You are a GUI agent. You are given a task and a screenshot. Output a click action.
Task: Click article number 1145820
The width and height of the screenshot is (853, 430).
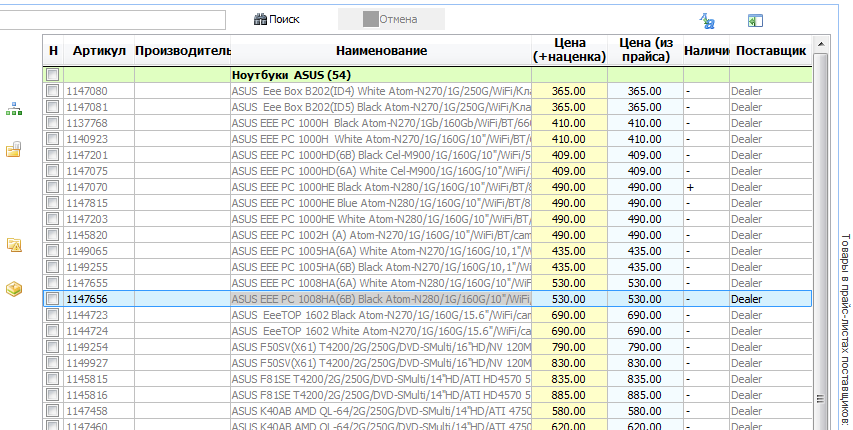click(x=87, y=235)
